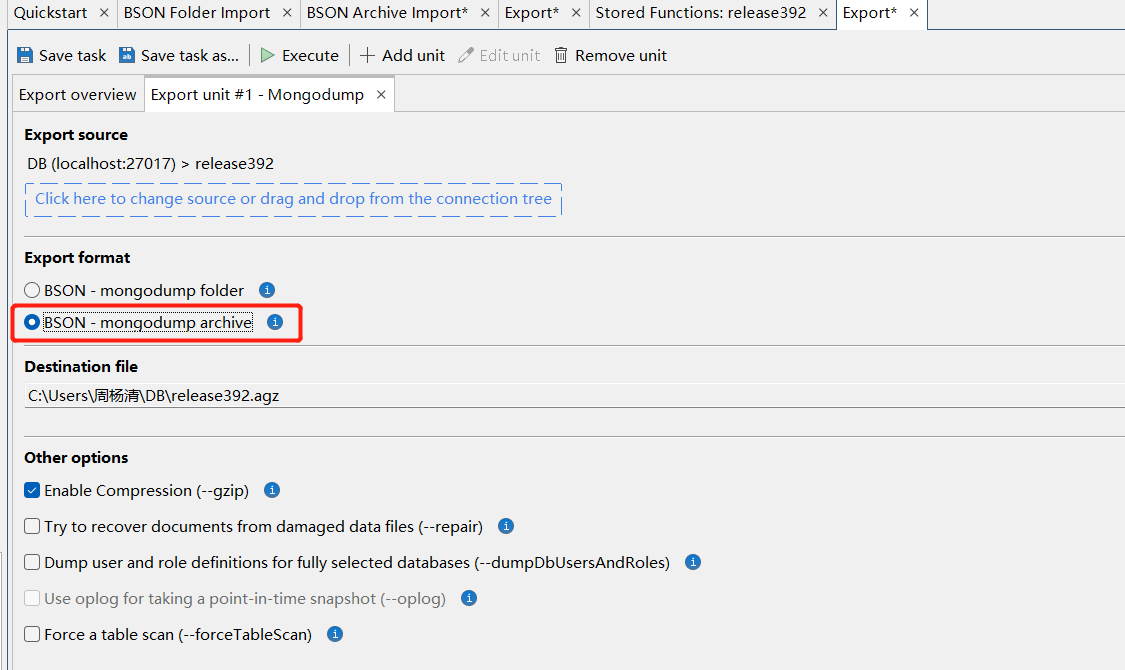
Task: Switch to the Export overview tab
Action: tap(78, 95)
